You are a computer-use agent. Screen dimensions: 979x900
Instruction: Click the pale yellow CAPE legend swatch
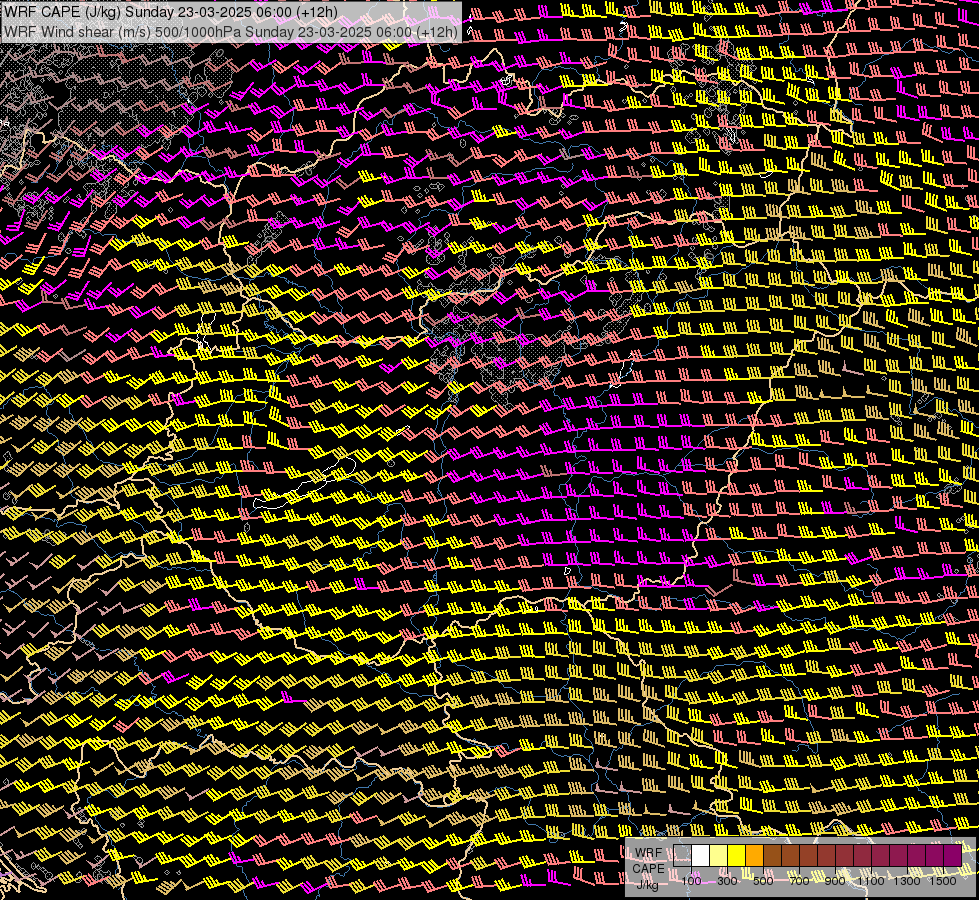pos(719,856)
